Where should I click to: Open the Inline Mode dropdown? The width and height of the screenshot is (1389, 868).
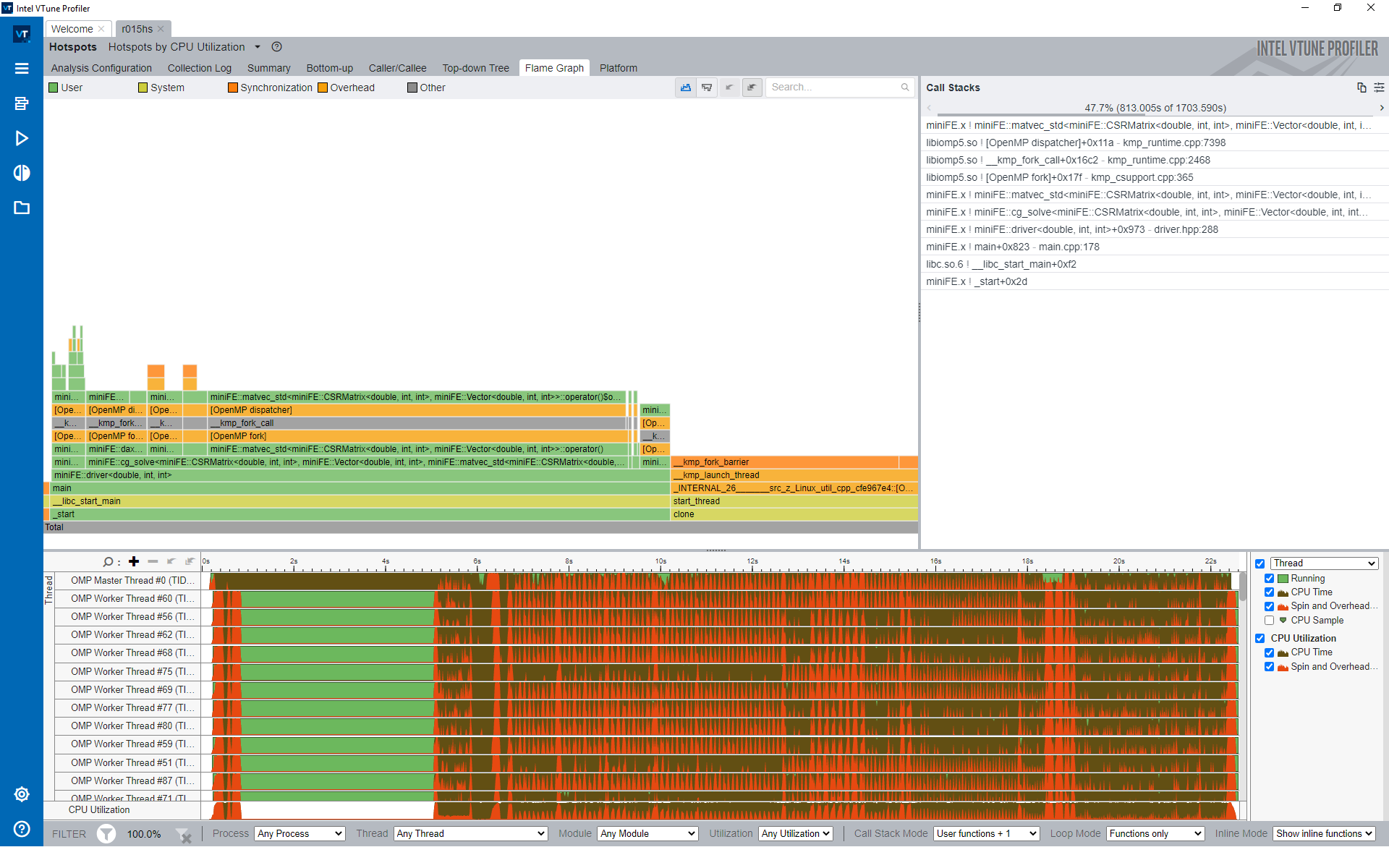tap(1324, 834)
